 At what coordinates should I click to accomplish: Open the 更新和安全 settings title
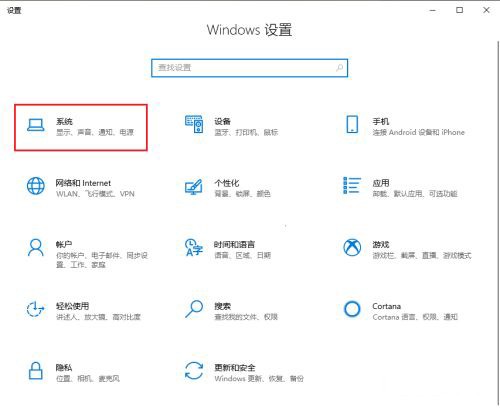pyautogui.click(x=235, y=368)
